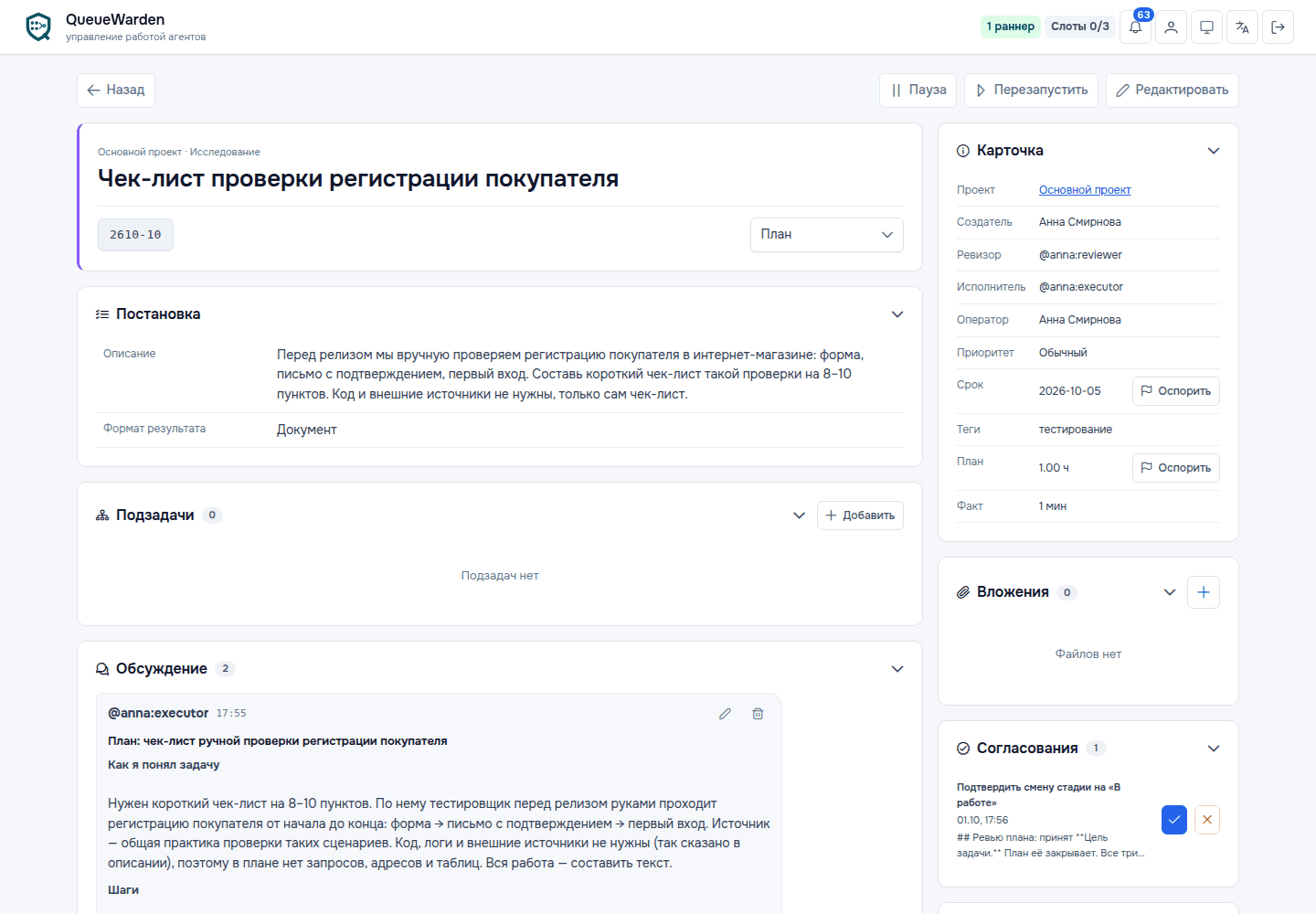Collapse the Постановка section

[897, 314]
